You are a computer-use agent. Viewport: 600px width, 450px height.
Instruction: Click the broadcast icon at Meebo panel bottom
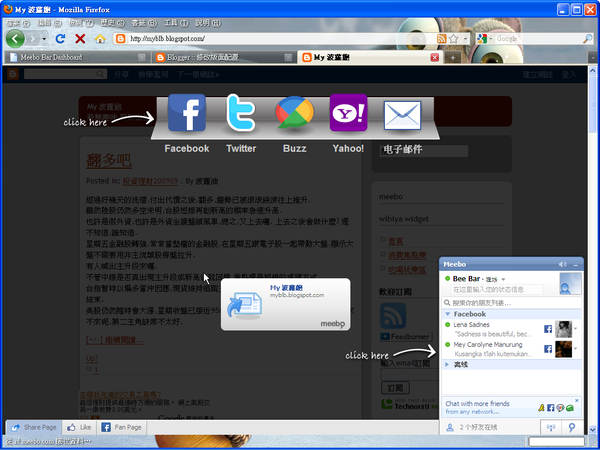point(551,427)
